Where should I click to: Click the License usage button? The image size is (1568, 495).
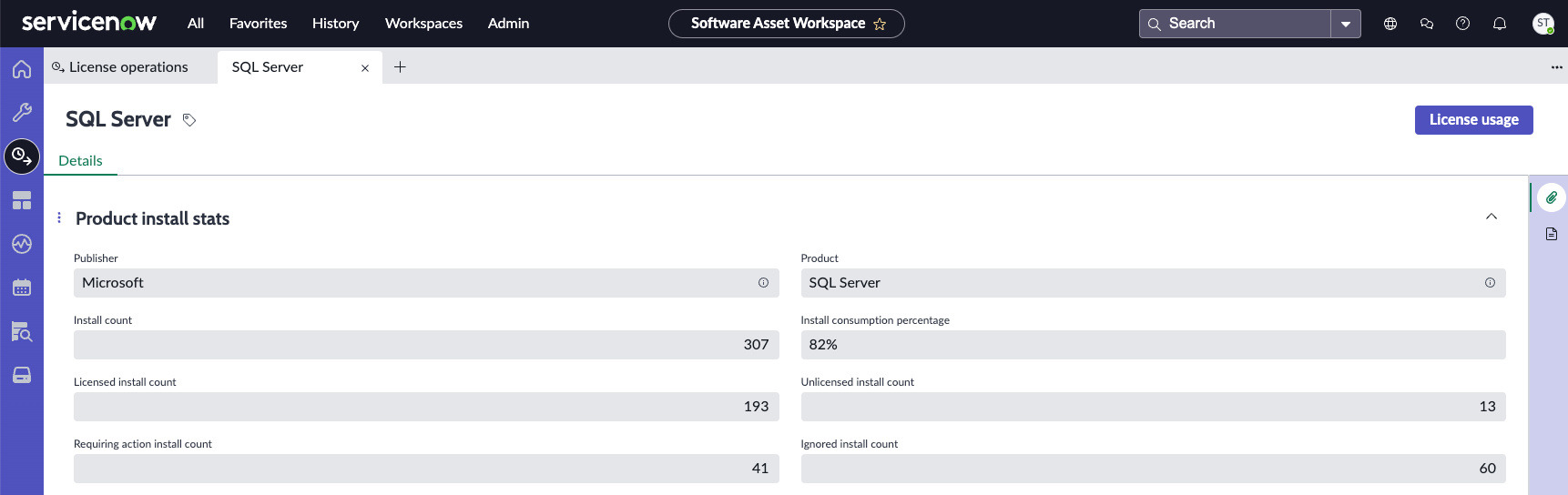click(1473, 120)
